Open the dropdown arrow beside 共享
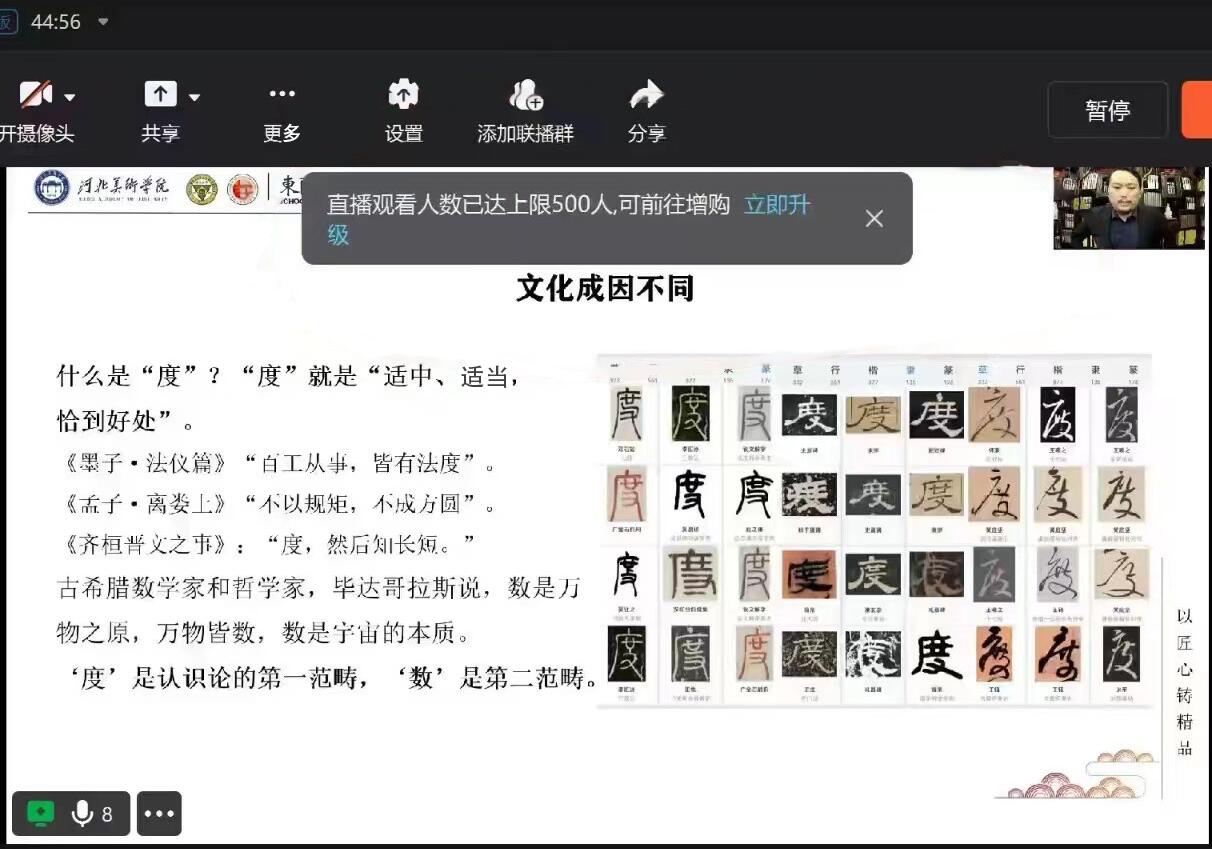Image resolution: width=1212 pixels, height=849 pixels. (194, 97)
